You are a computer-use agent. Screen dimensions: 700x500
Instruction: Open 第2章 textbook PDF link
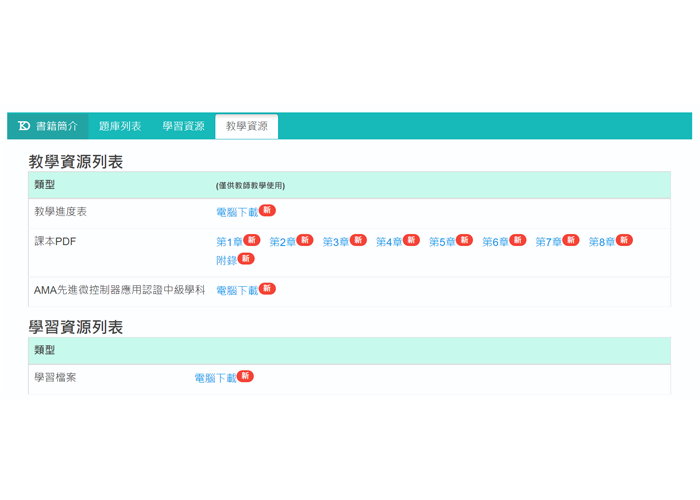(x=282, y=242)
